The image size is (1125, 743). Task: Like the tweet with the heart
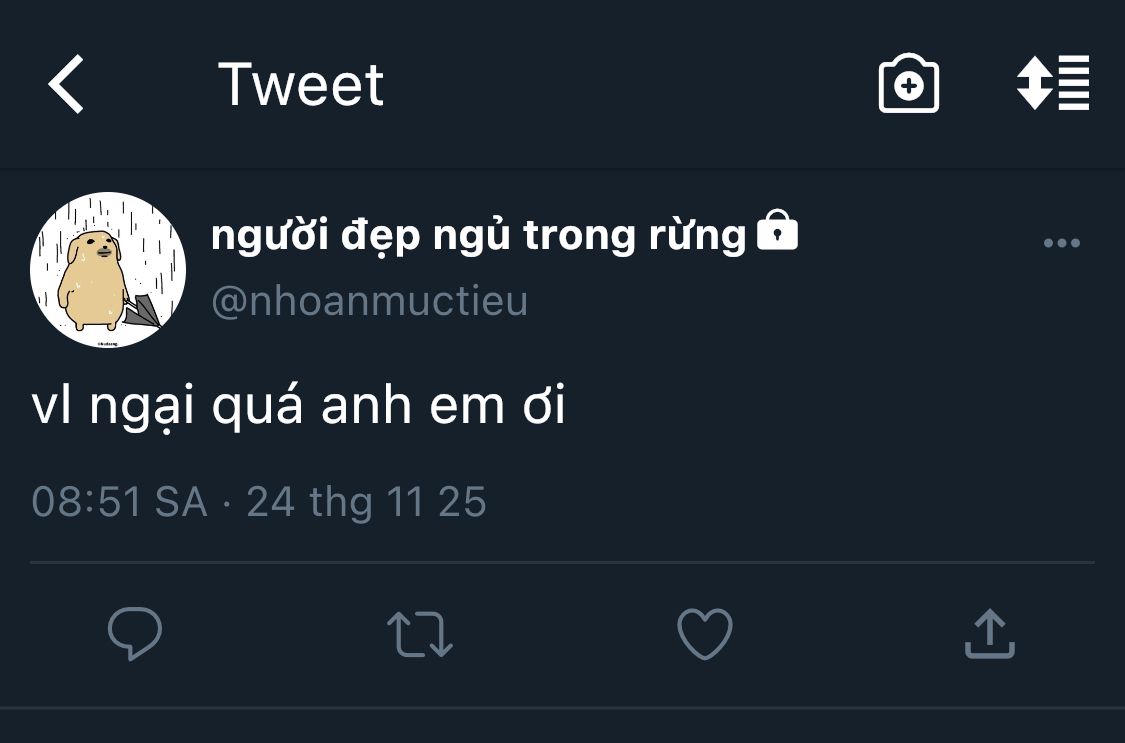pyautogui.click(x=705, y=634)
